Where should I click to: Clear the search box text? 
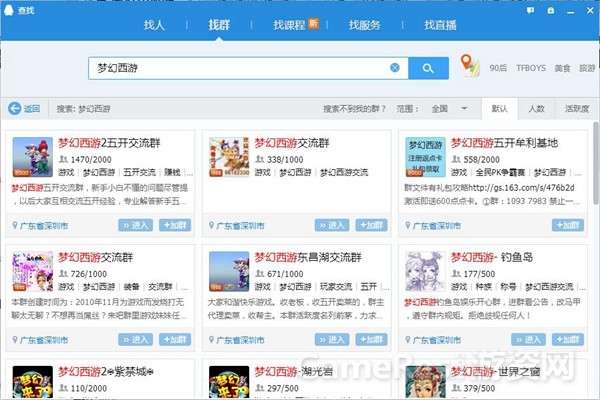tap(395, 68)
